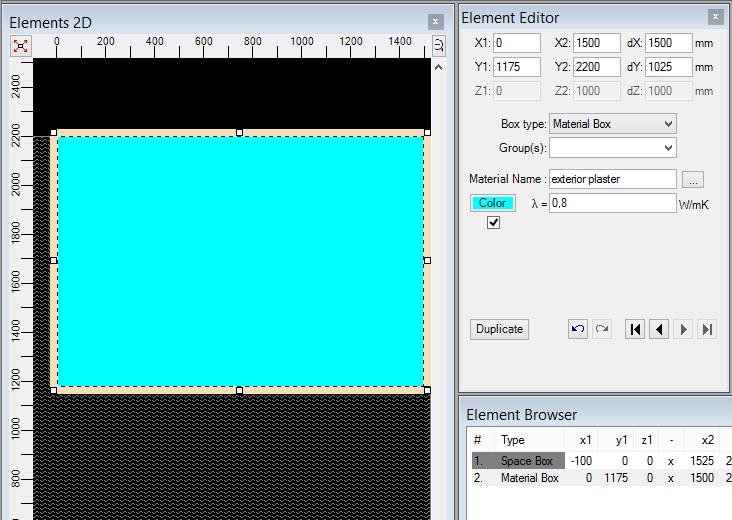The width and height of the screenshot is (732, 520).
Task: Click the z1 column header
Action: pos(647,440)
